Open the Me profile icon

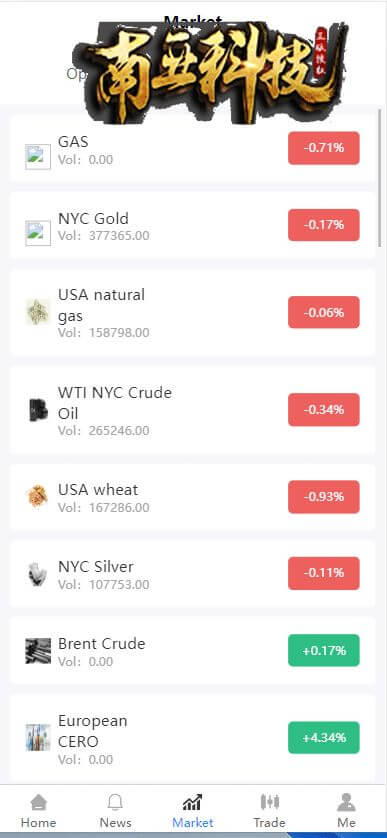346,802
